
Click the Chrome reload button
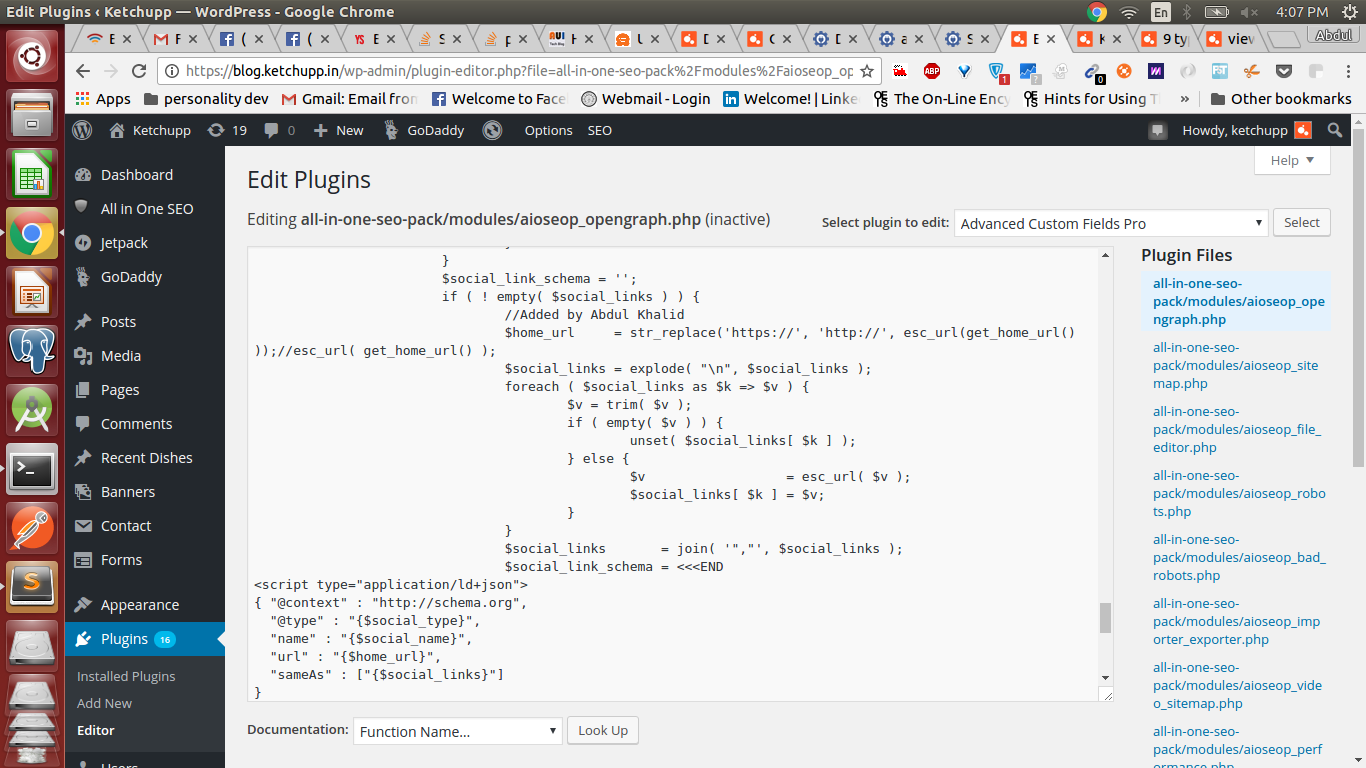pyautogui.click(x=139, y=71)
